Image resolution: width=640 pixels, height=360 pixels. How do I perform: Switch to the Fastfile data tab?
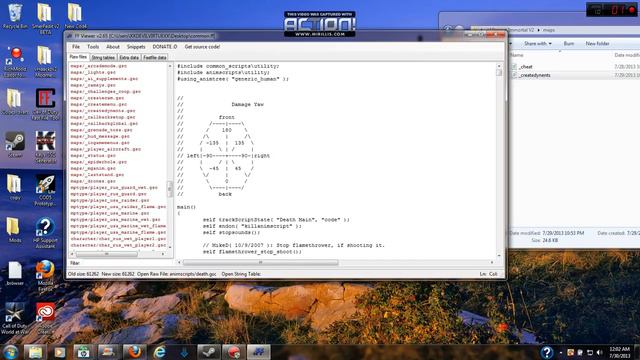point(155,58)
